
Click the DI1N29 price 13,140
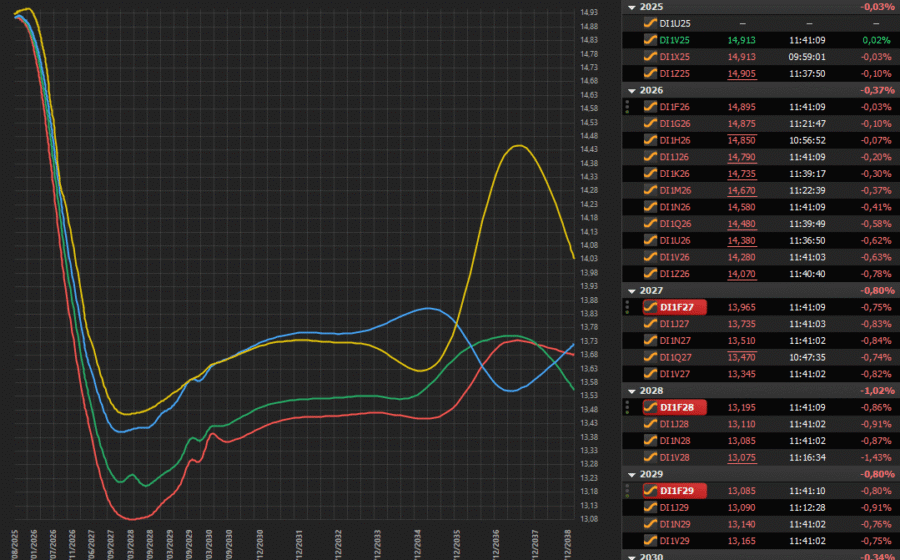coord(742,524)
